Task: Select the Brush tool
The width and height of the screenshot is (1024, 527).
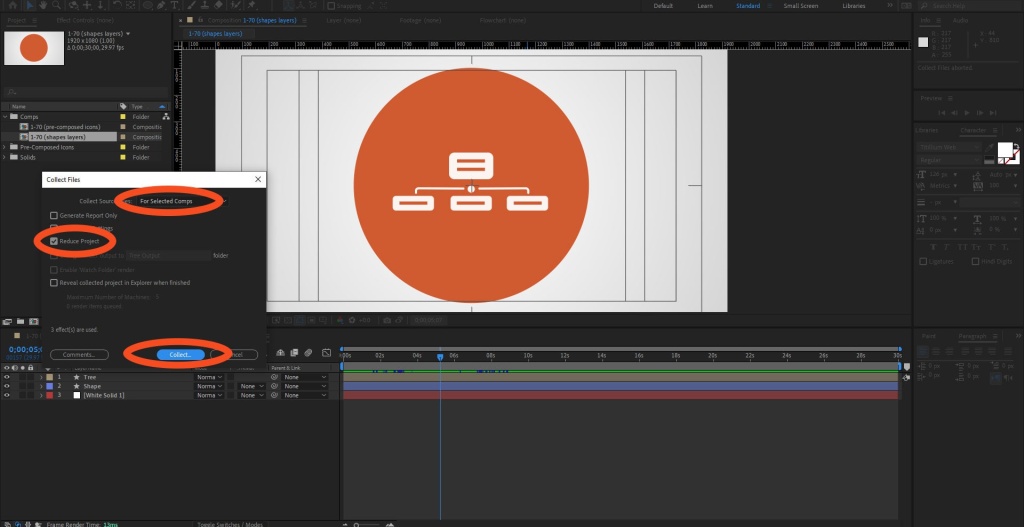Action: (192, 5)
